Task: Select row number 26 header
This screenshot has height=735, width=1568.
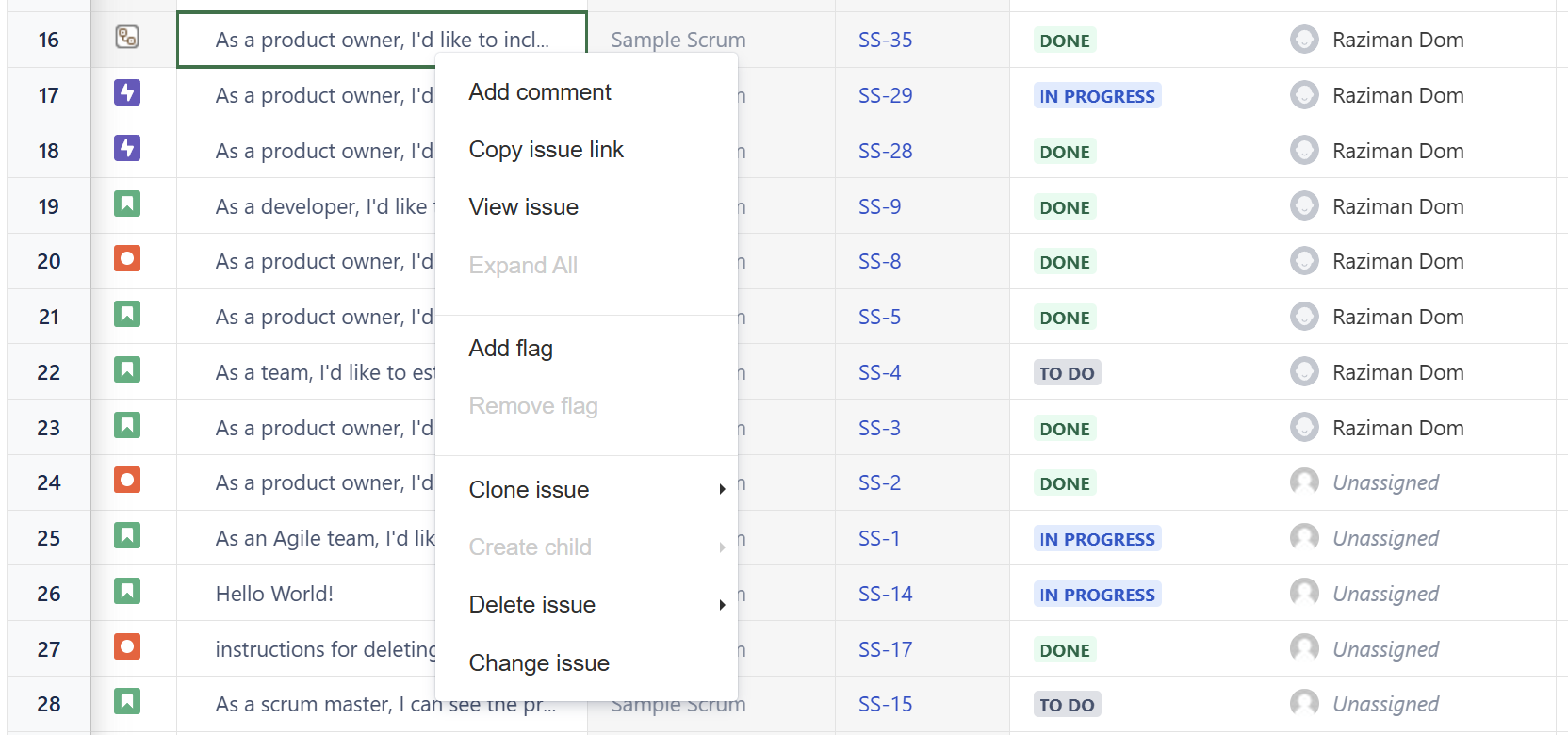Action: 49,594
